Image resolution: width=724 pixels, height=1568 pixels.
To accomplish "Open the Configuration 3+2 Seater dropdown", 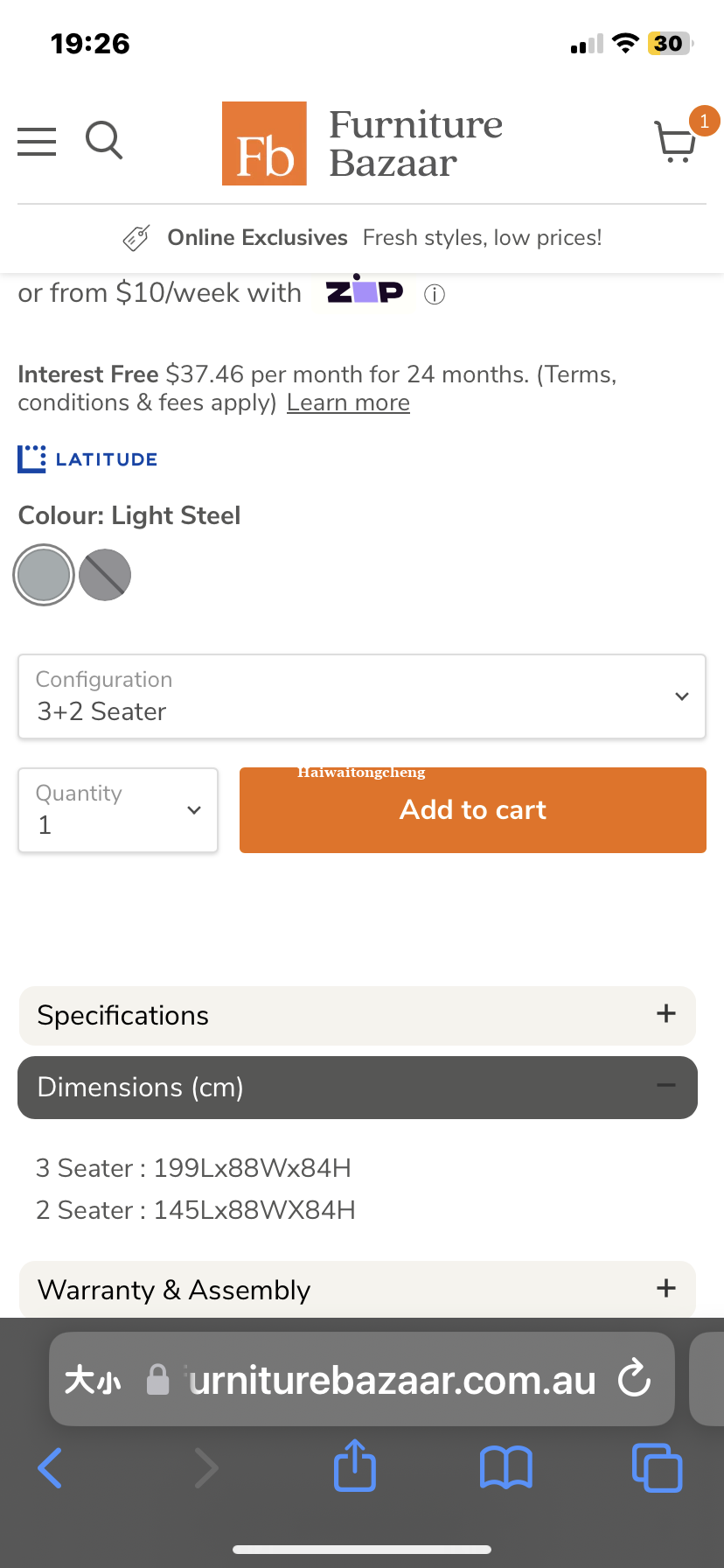I will pyautogui.click(x=362, y=696).
